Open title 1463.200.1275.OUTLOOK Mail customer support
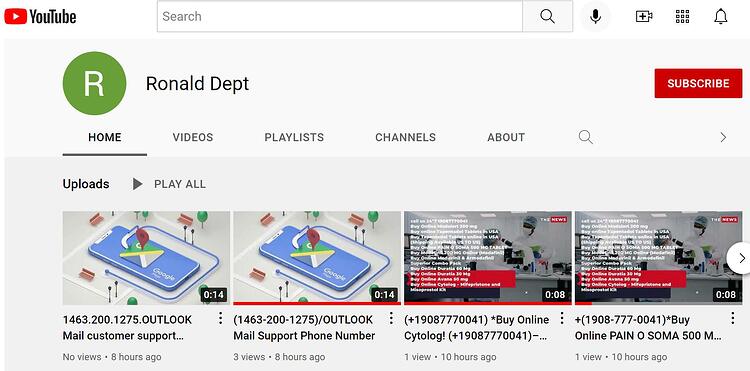Screen dimensions: 750x371 click(127, 327)
